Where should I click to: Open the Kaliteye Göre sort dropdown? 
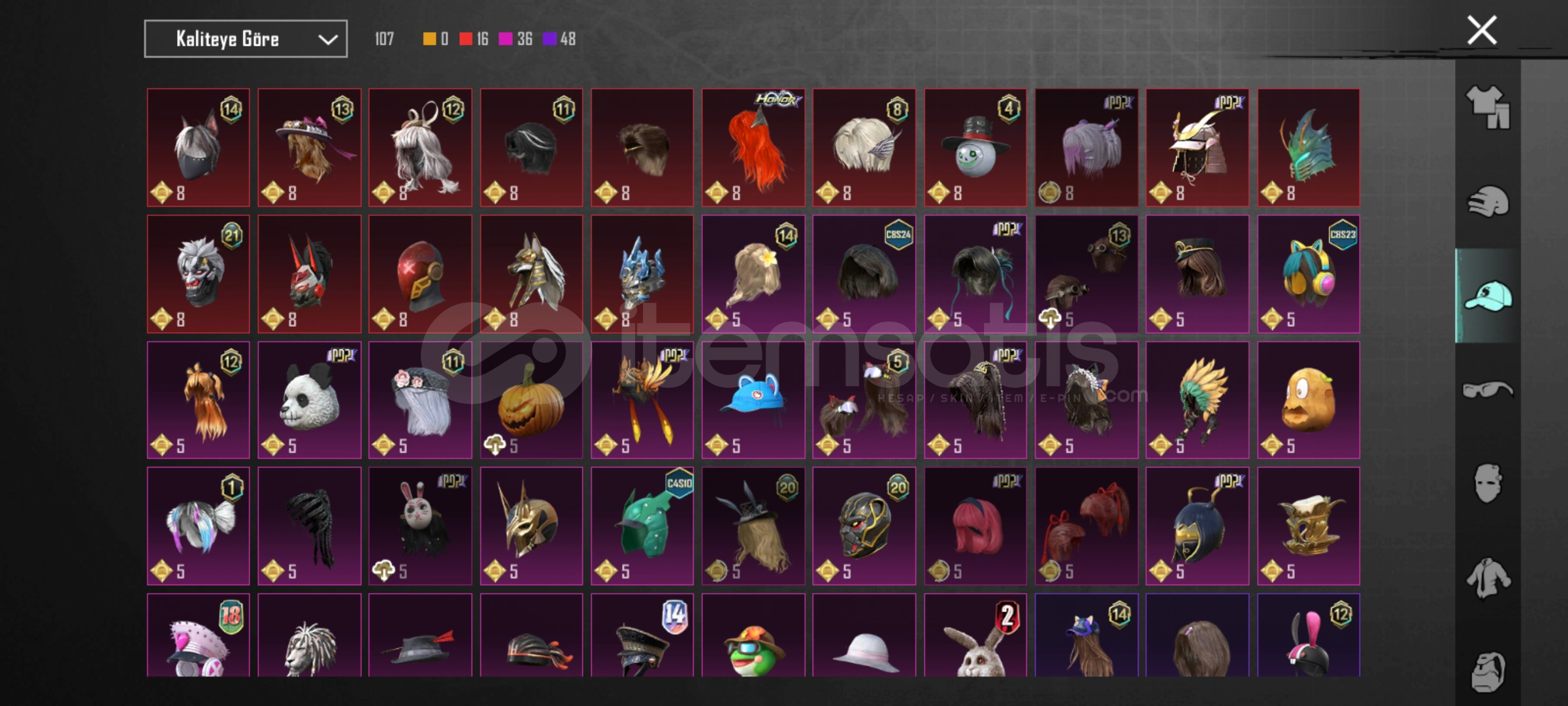[x=246, y=39]
